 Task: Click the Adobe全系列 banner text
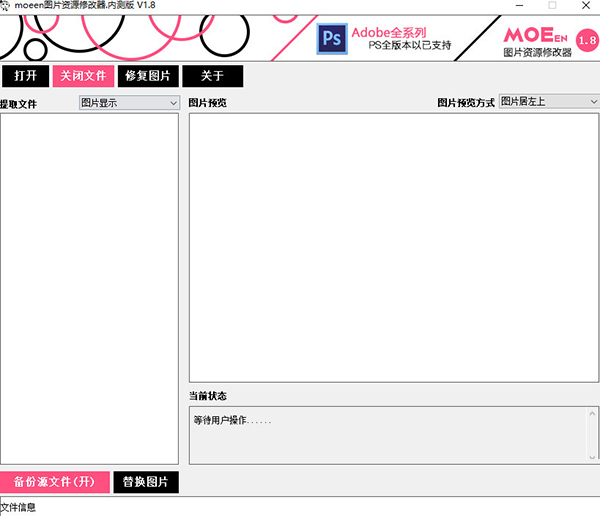click(389, 33)
